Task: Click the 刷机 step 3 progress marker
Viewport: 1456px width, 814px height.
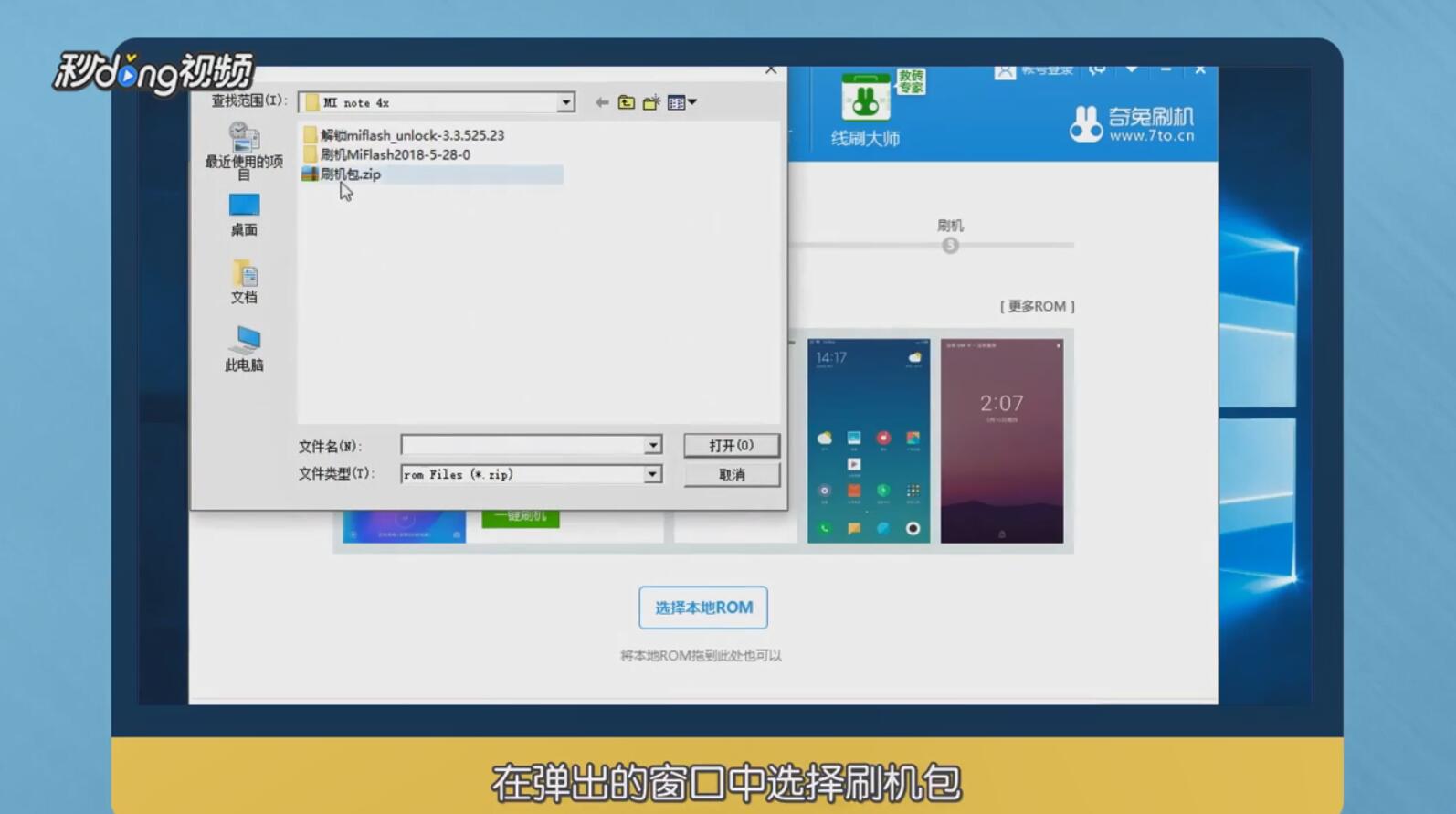Action: point(950,245)
